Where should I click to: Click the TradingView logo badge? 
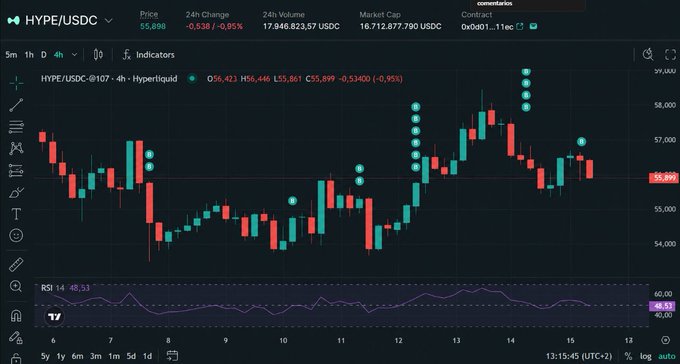[x=55, y=317]
